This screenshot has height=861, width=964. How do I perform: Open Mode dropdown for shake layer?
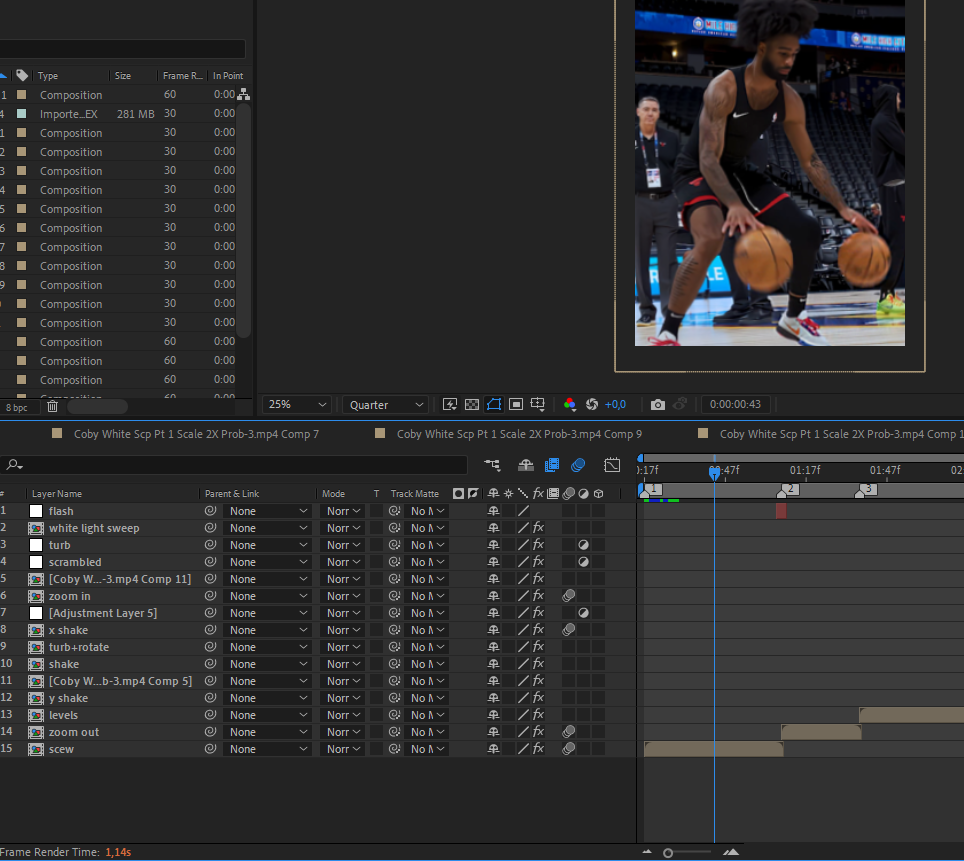point(342,664)
